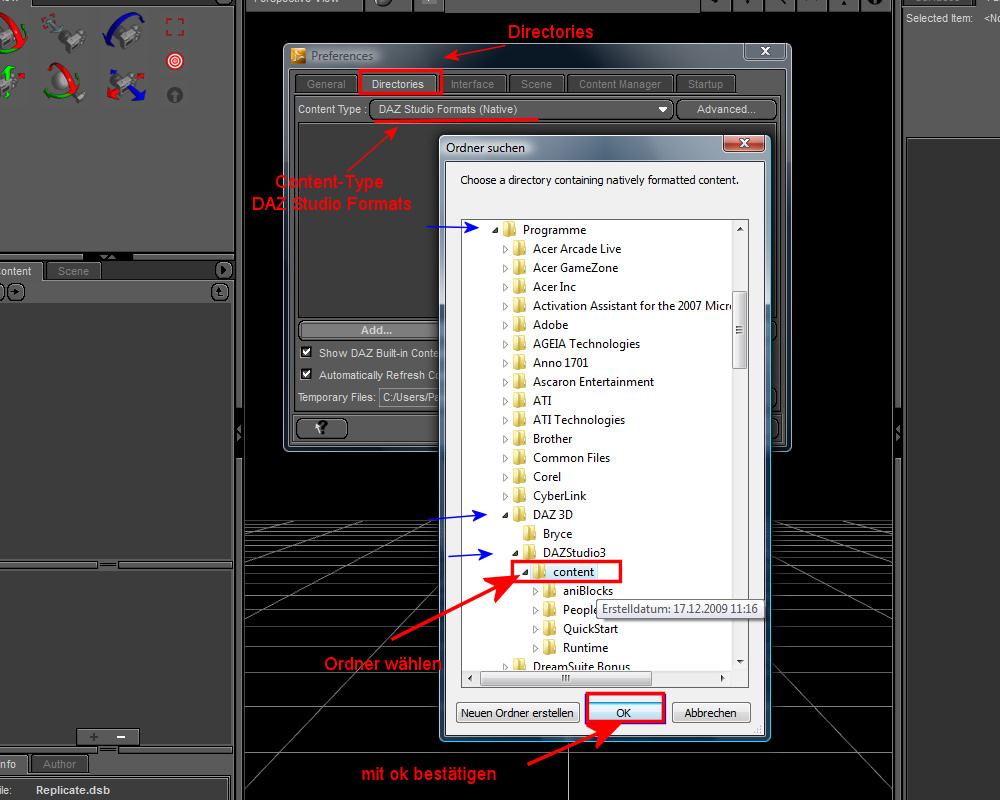Screen dimensions: 1000x800
Task: Open the Content Type dropdown
Action: (521, 109)
